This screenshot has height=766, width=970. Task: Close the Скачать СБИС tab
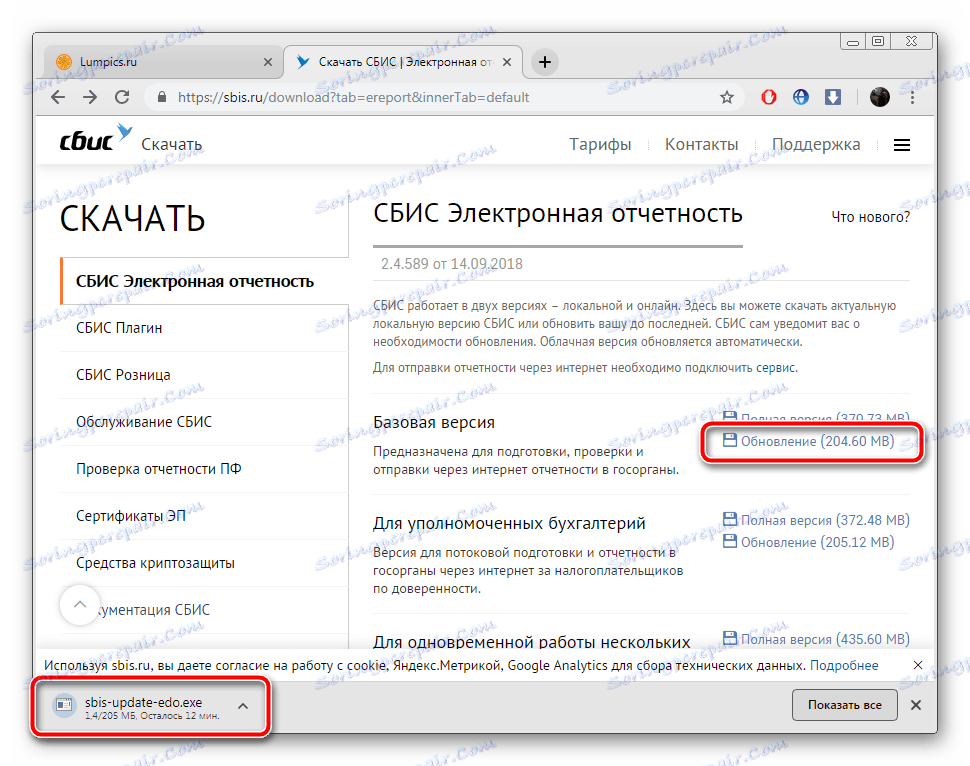point(507,62)
